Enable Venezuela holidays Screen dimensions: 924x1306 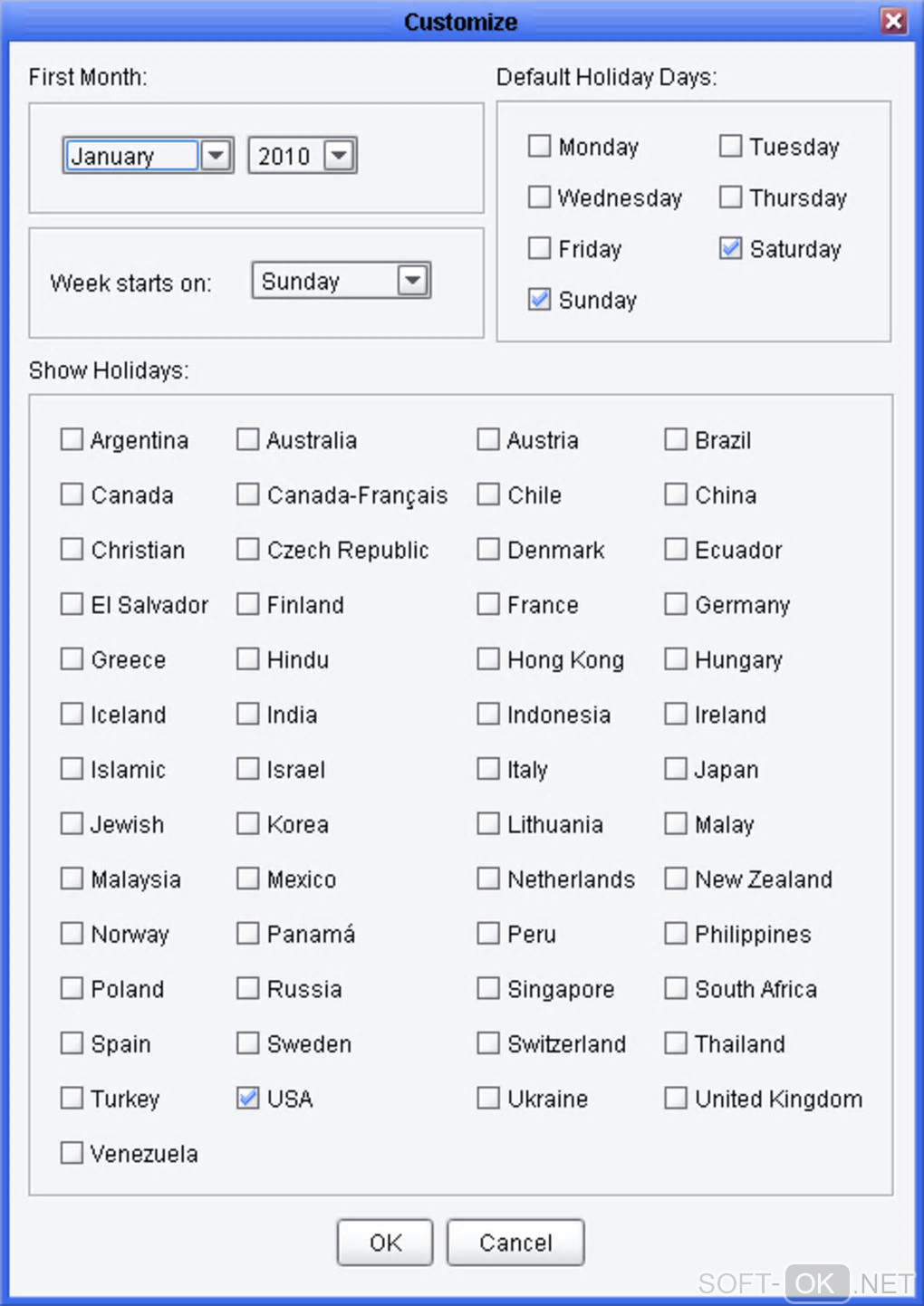[72, 1153]
